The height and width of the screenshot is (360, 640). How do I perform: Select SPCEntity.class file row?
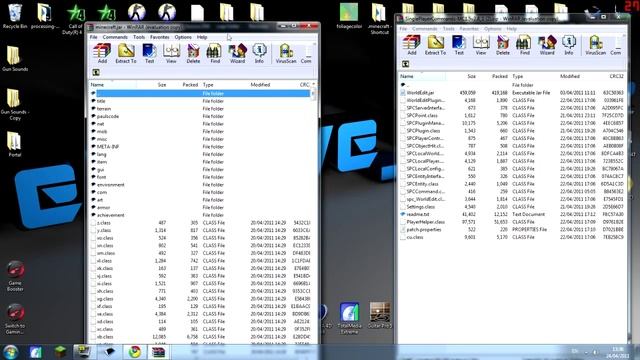pos(512,184)
